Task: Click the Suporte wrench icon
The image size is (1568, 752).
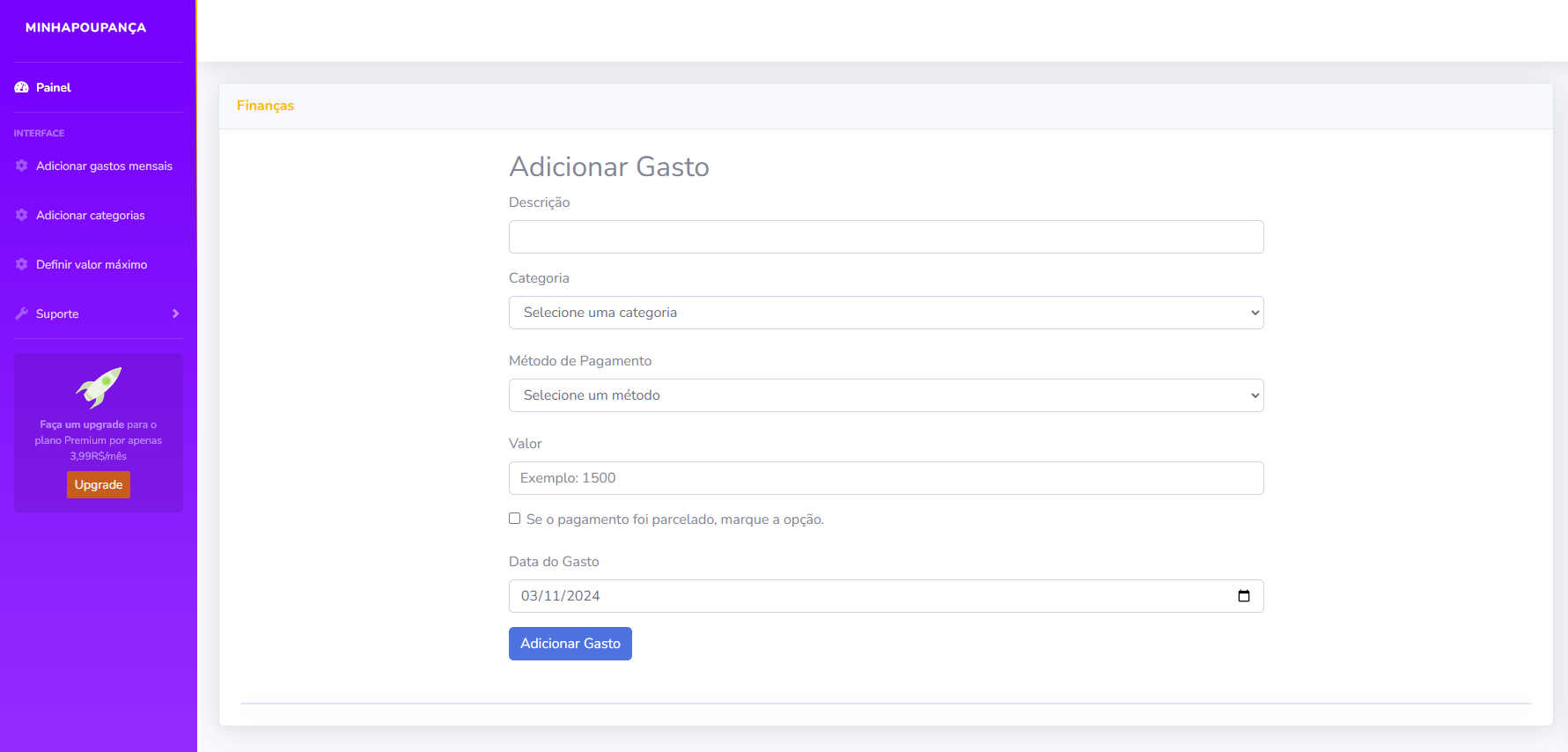Action: click(x=22, y=313)
